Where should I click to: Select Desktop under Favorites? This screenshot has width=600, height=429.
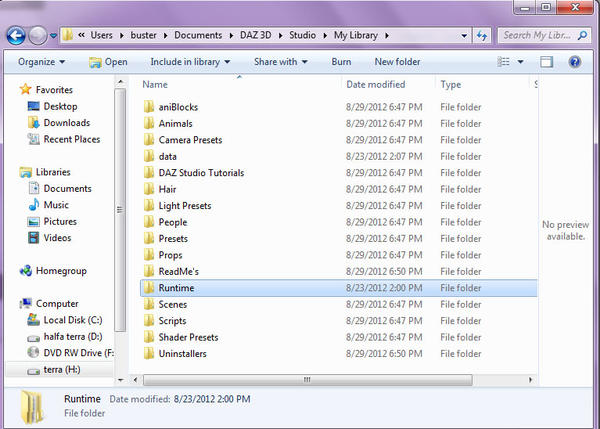click(x=60, y=106)
